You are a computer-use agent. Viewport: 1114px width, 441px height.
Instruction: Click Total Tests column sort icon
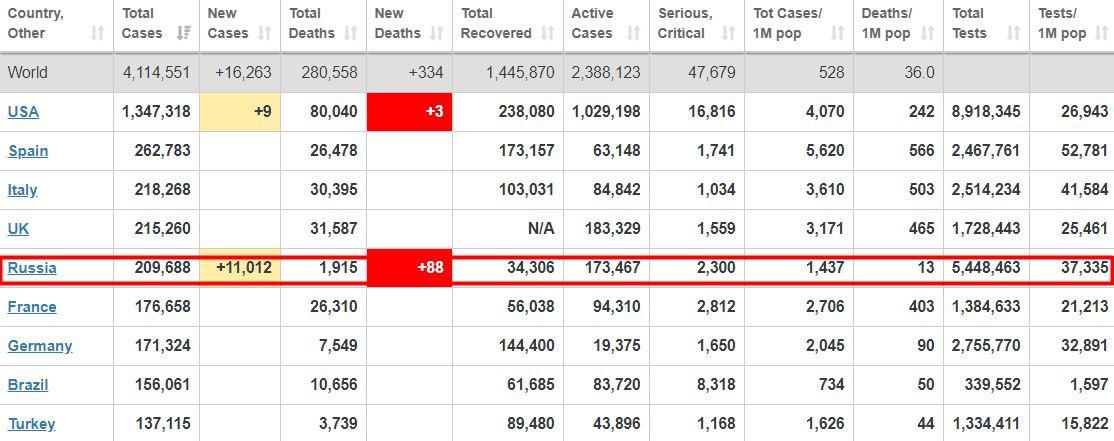(1013, 33)
